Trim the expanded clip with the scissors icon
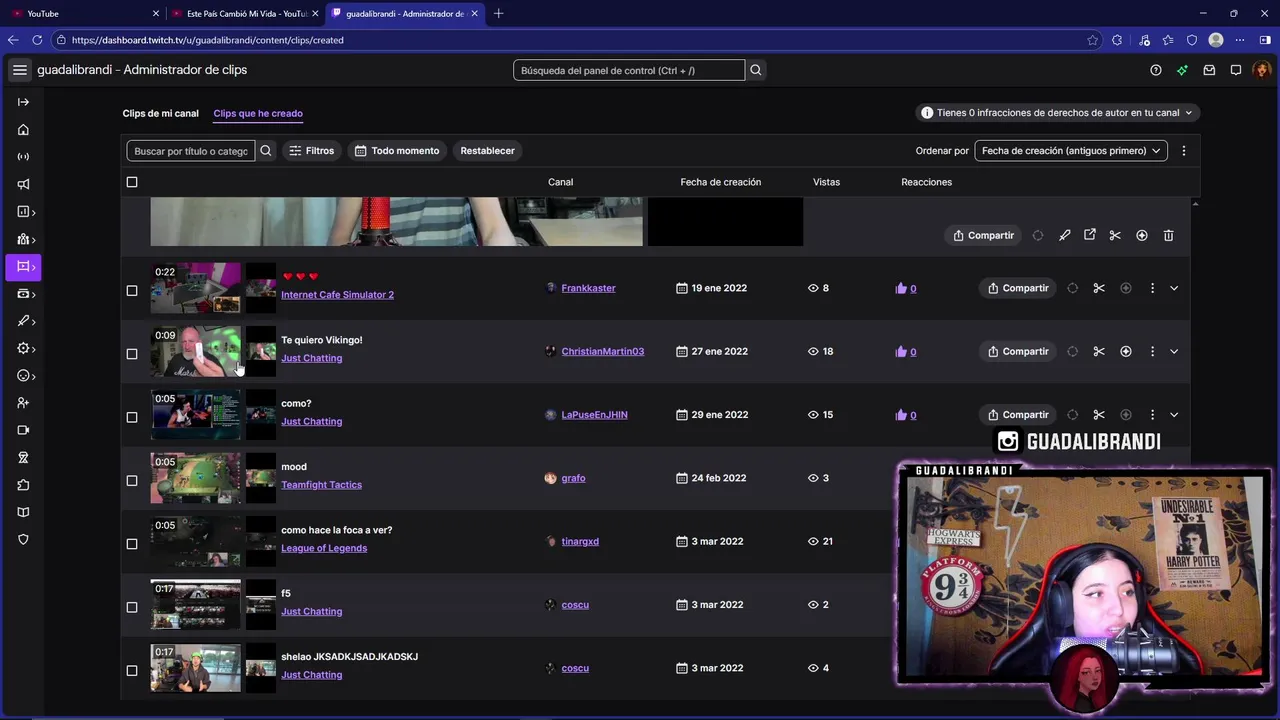The height and width of the screenshot is (720, 1280). [1115, 235]
